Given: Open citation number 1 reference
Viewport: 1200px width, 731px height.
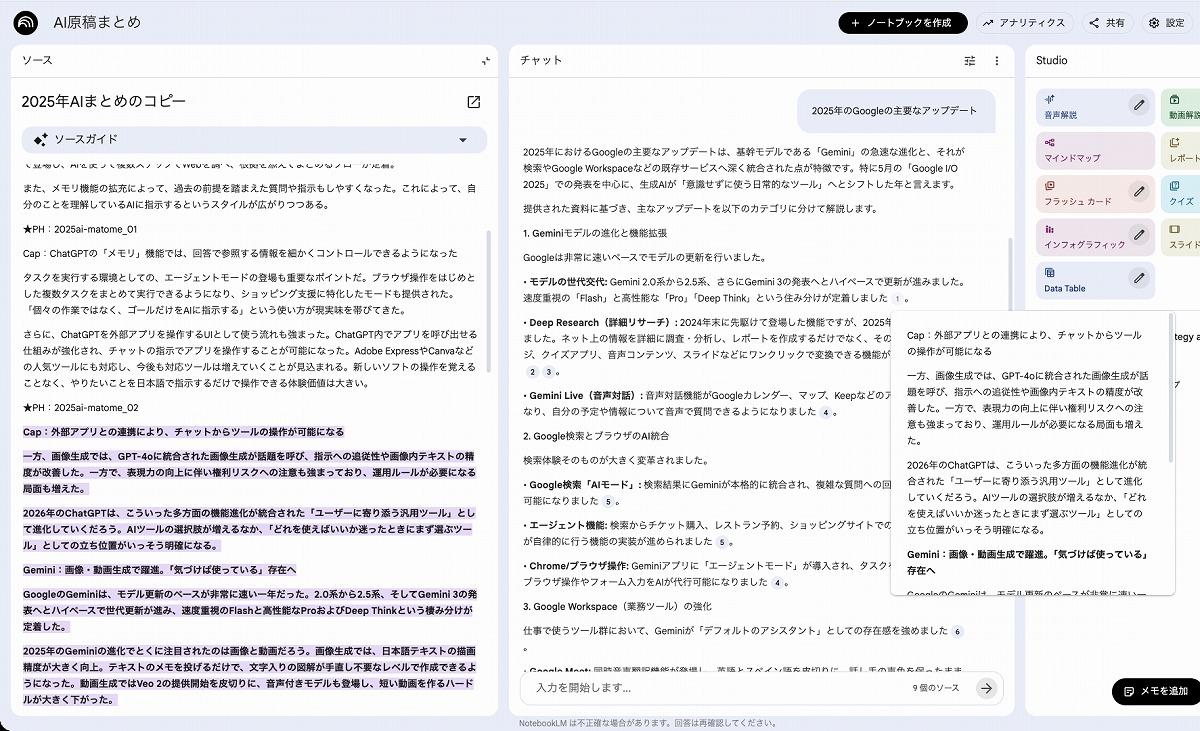Looking at the screenshot, I should [897, 298].
